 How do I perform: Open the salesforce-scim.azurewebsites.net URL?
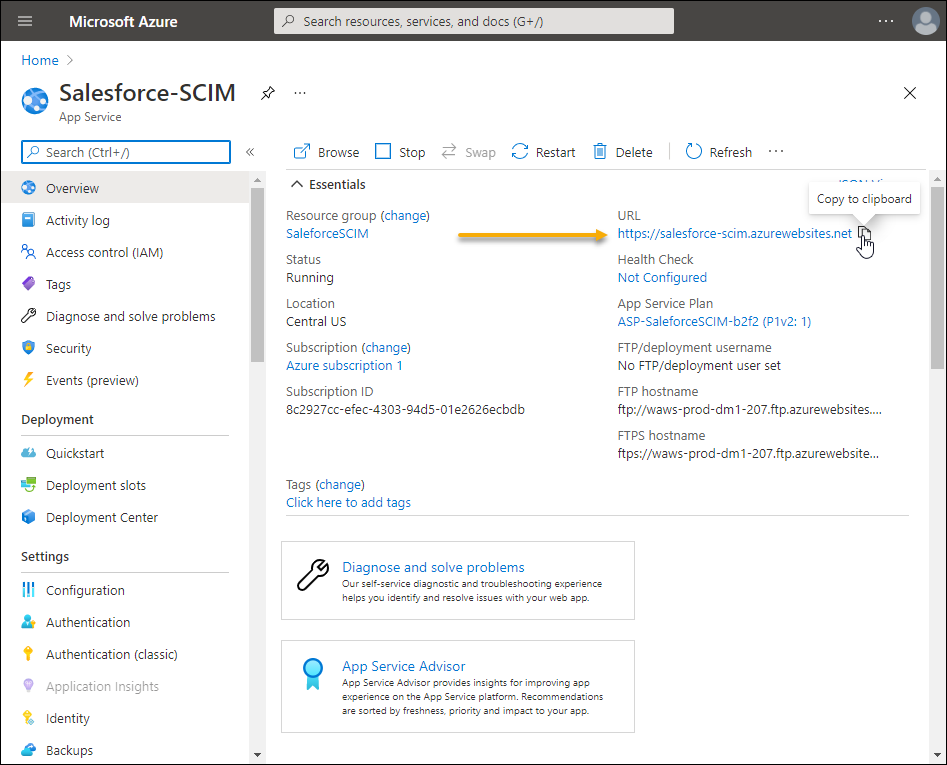pos(734,234)
